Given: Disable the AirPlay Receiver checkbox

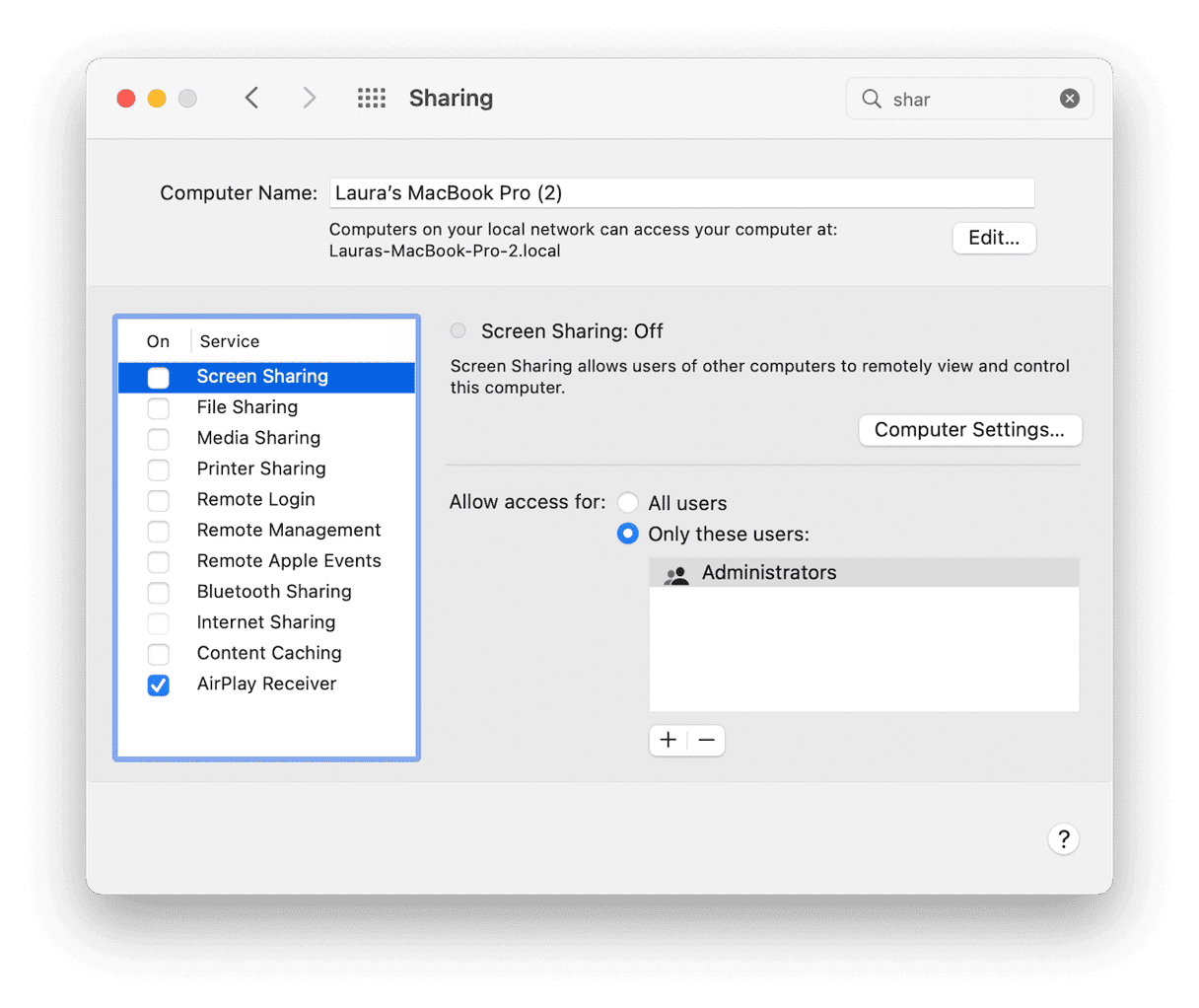Looking at the screenshot, I should click(159, 684).
